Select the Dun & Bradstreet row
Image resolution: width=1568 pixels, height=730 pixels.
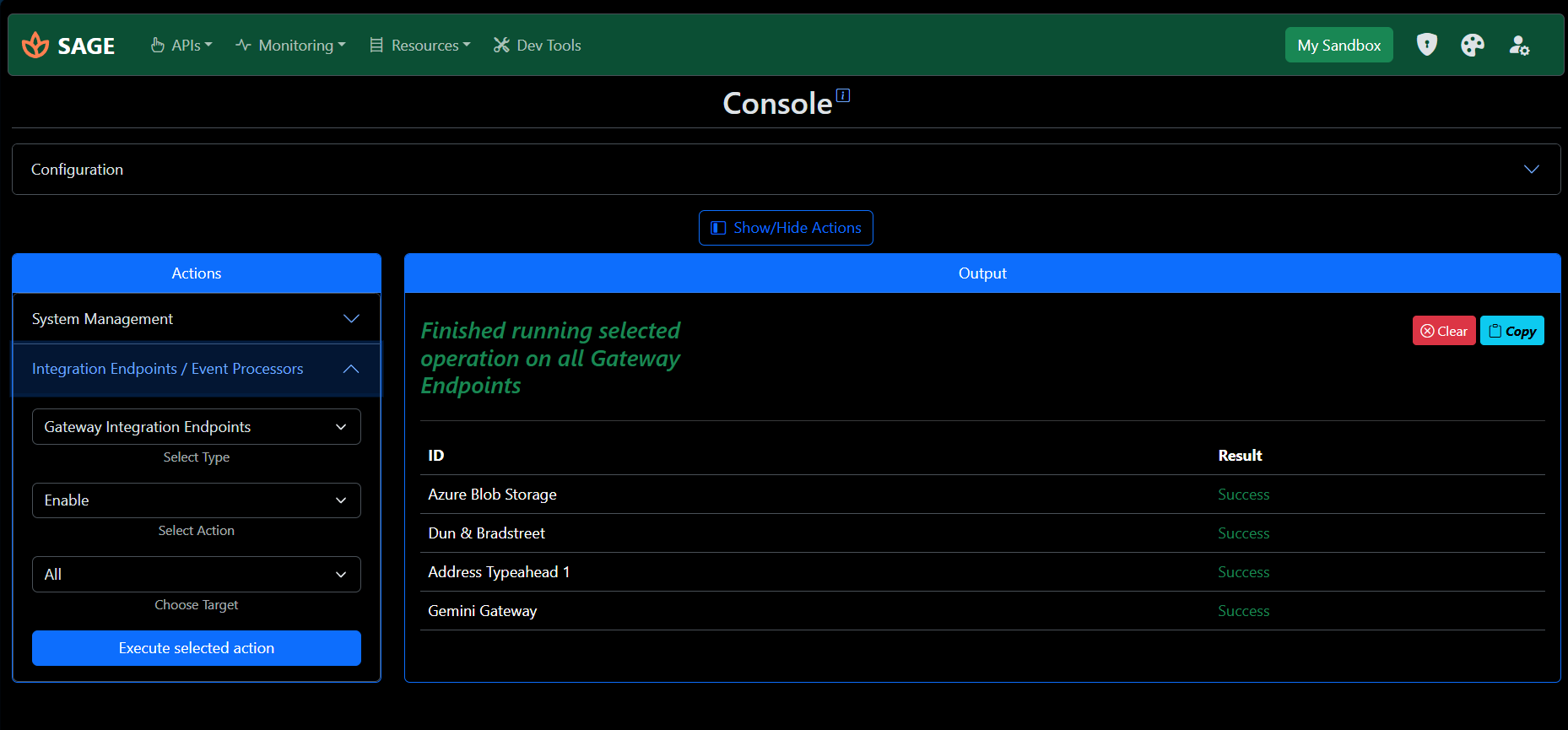[x=982, y=533]
